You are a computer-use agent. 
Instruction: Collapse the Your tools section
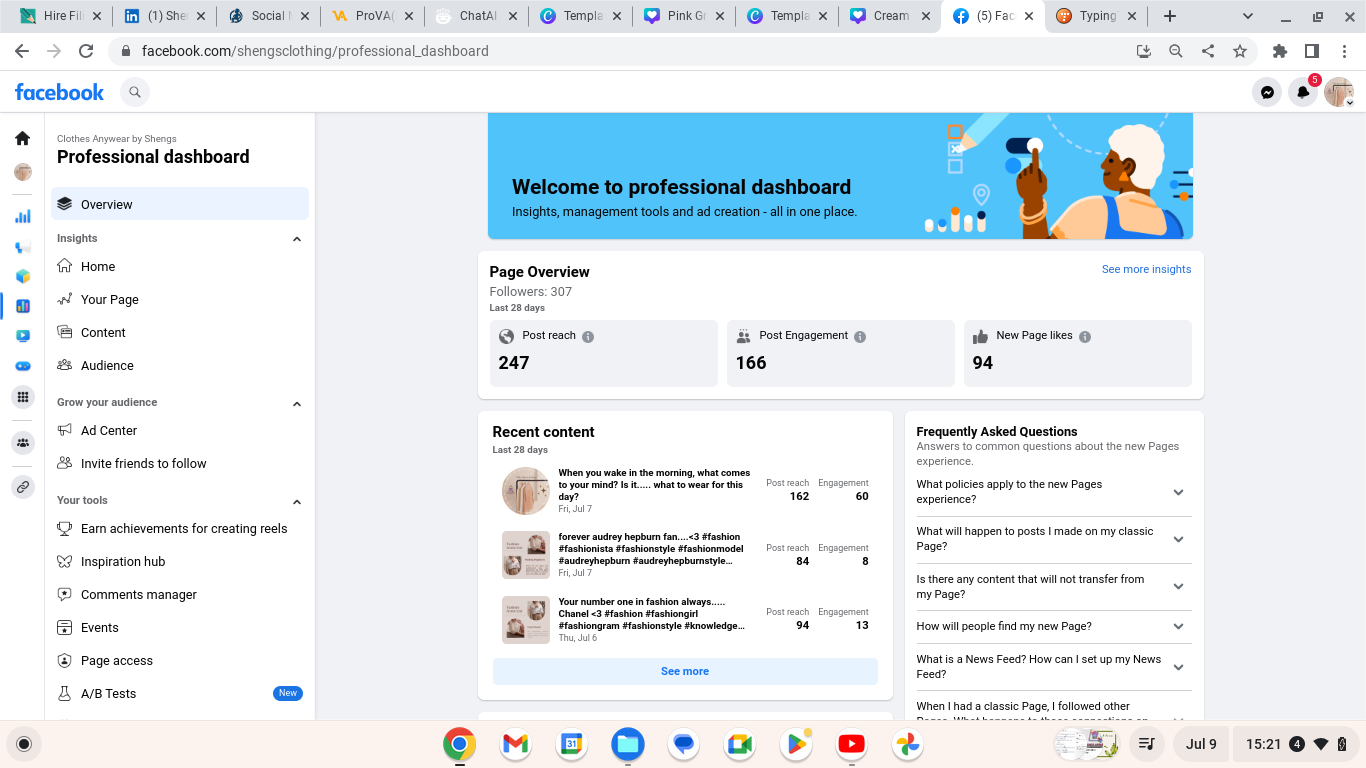(296, 501)
